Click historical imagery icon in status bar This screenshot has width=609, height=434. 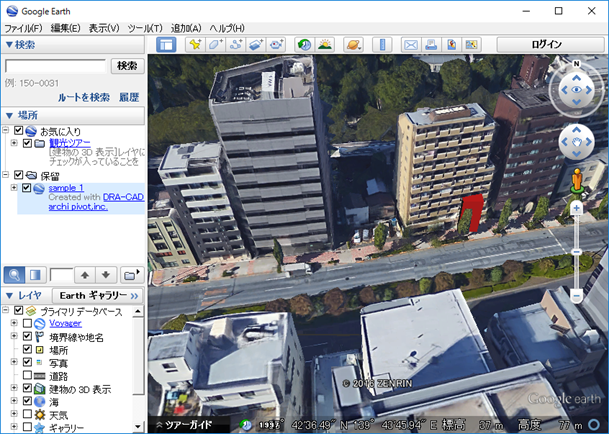point(245,425)
